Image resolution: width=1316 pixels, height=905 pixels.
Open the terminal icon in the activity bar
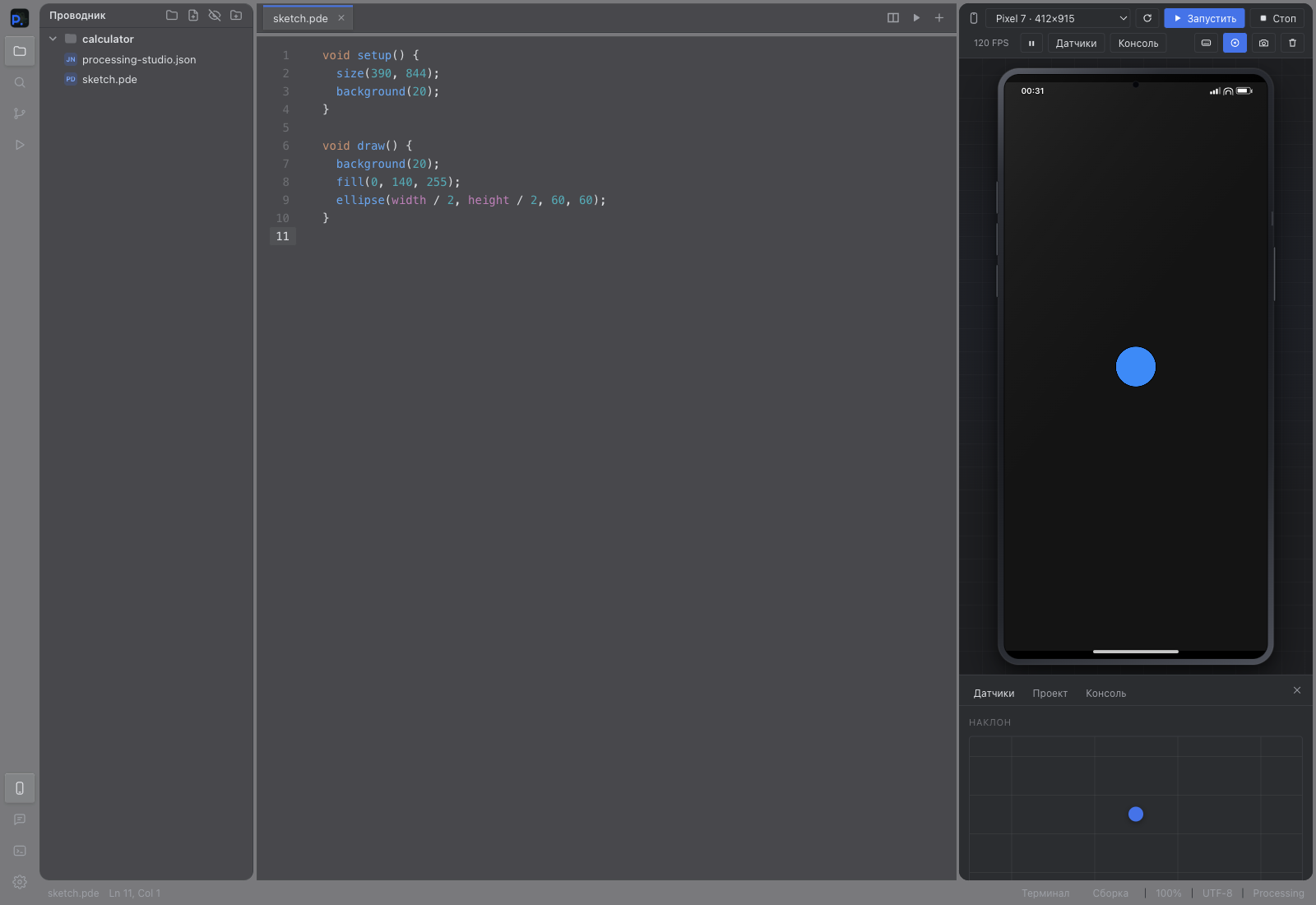[x=20, y=851]
